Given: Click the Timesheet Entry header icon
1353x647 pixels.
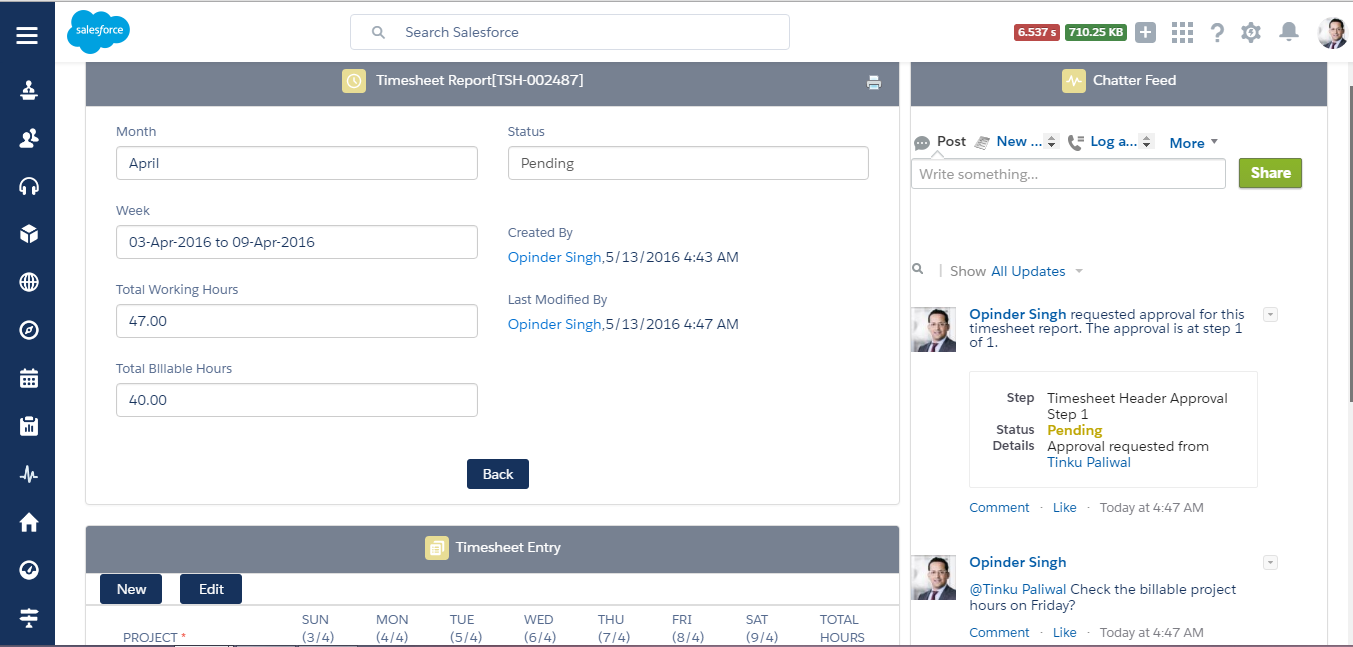Looking at the screenshot, I should (437, 548).
